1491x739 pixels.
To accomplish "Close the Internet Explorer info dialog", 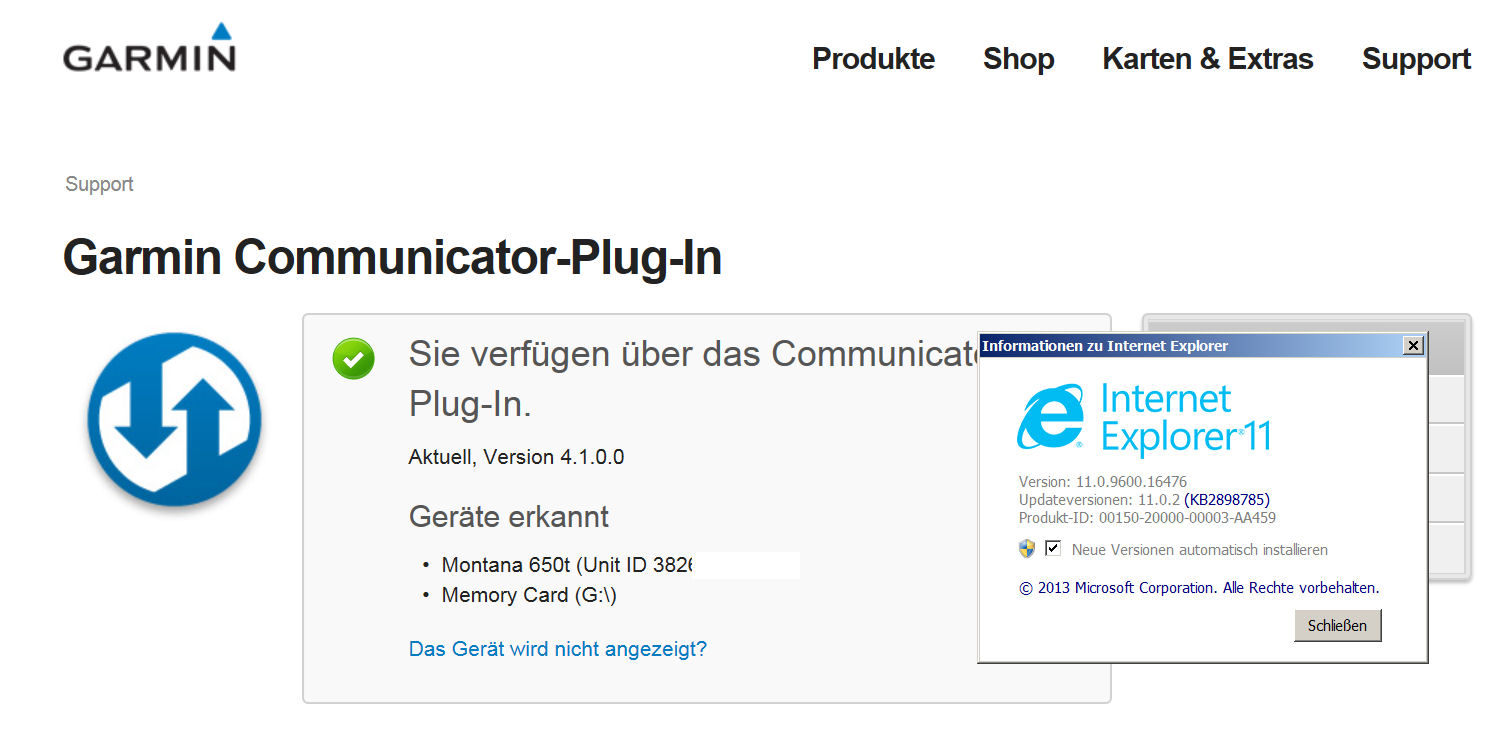I will pyautogui.click(x=1412, y=346).
